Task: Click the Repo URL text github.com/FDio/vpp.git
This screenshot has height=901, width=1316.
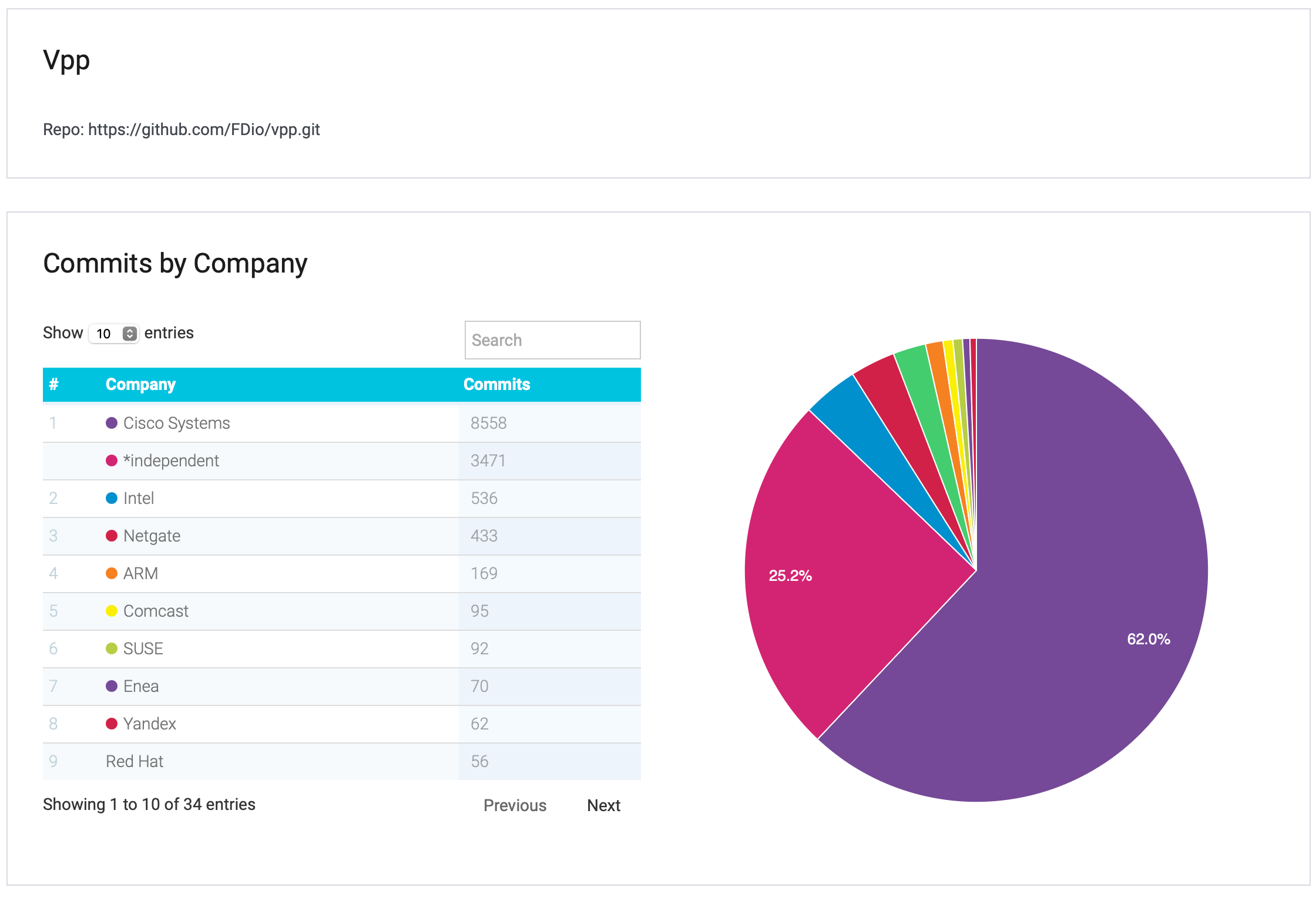Action: coord(204,129)
